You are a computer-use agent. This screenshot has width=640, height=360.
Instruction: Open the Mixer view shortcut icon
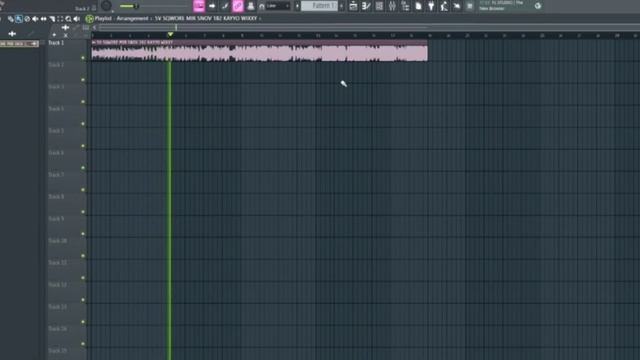click(x=392, y=6)
